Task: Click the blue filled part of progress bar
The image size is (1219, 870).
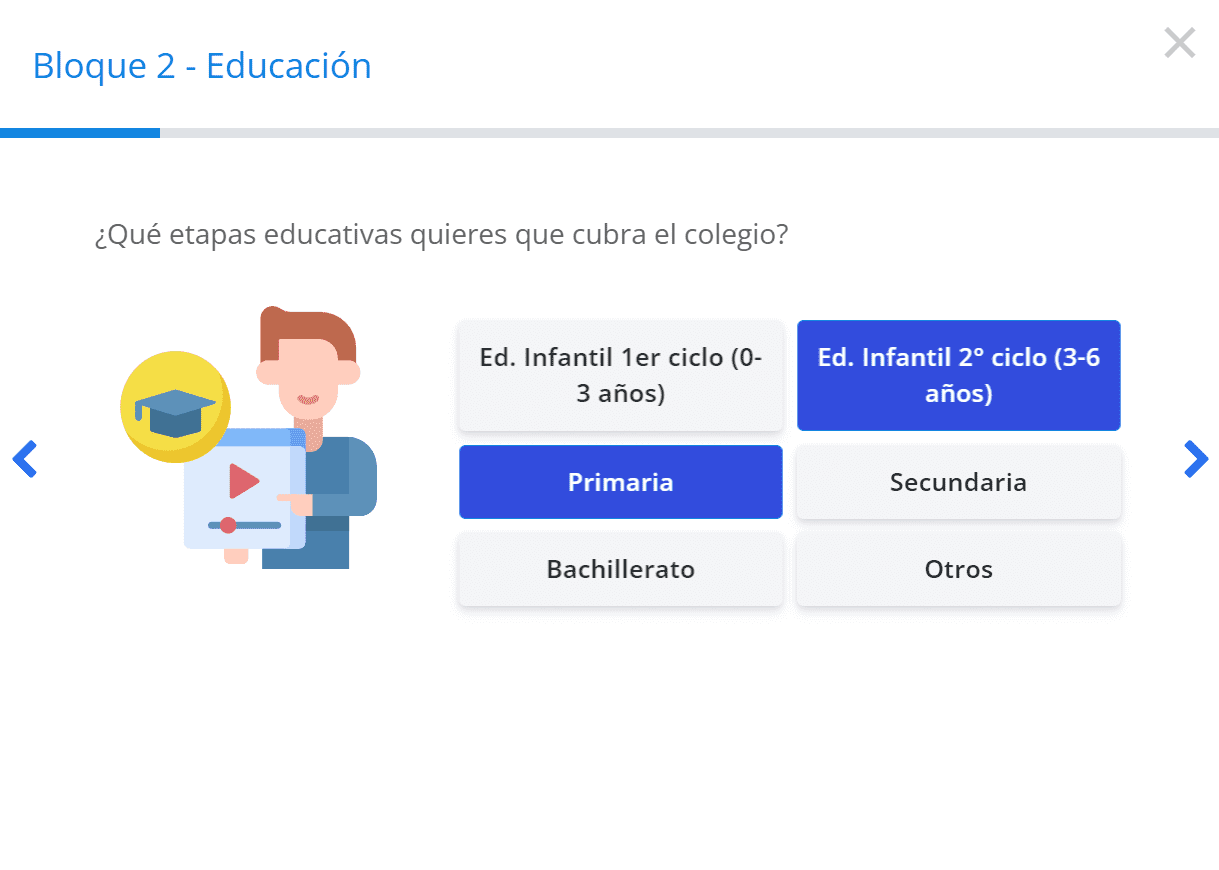Action: click(80, 133)
